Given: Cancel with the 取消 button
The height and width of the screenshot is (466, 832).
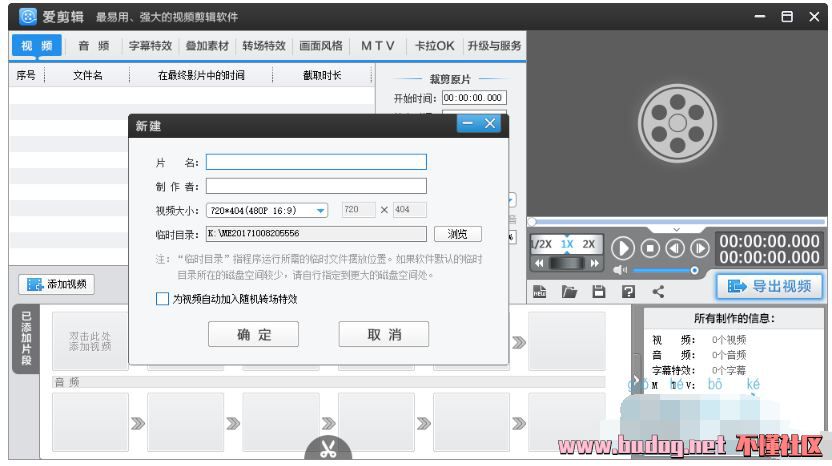Looking at the screenshot, I should pyautogui.click(x=384, y=334).
